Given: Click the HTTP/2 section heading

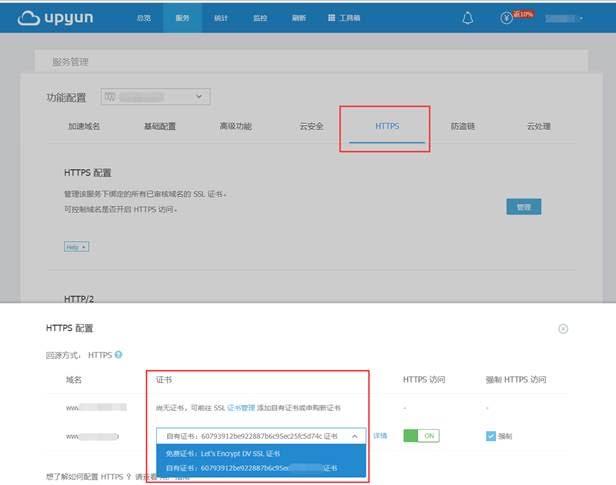Looking at the screenshot, I should (79, 299).
